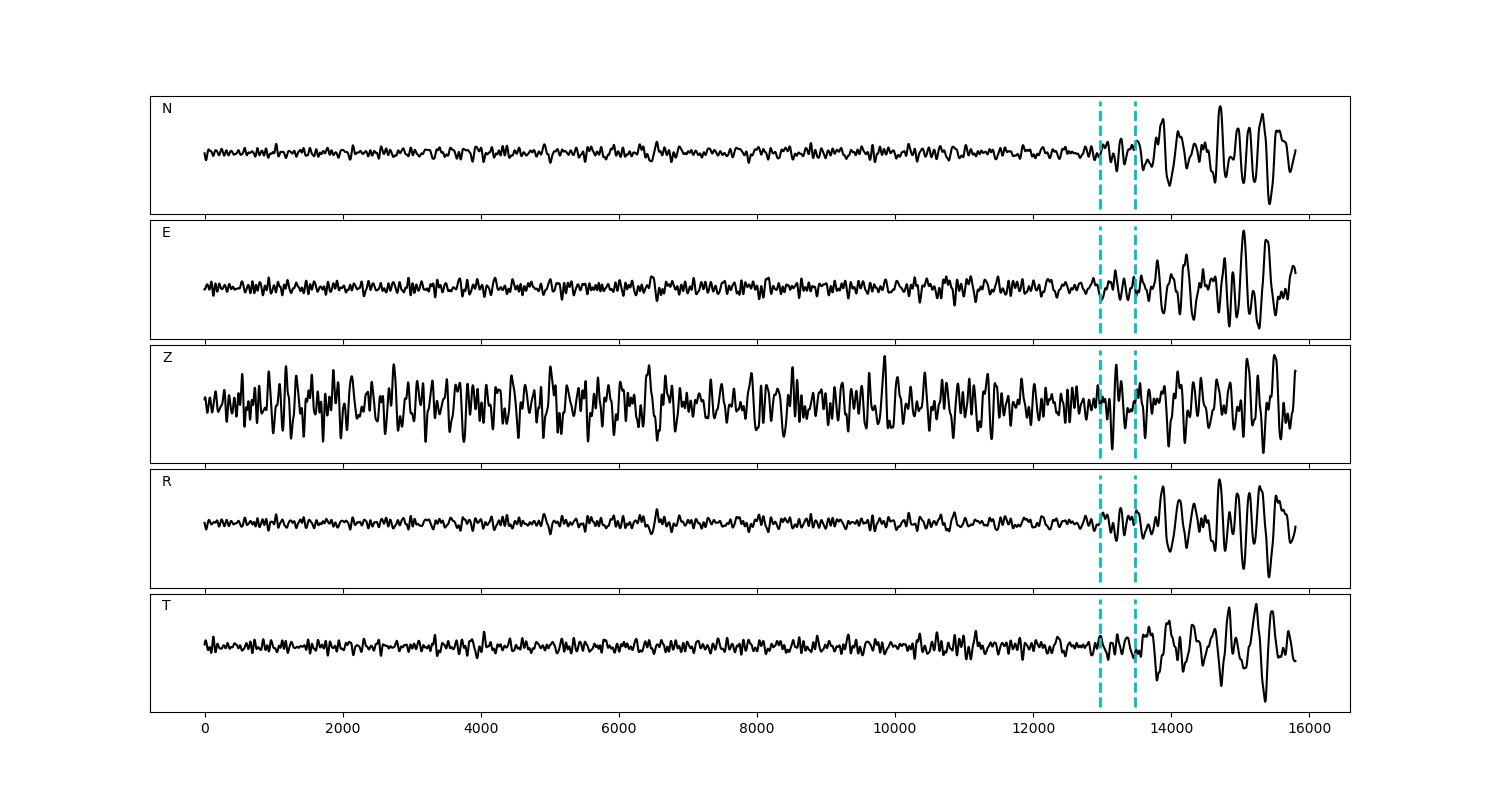This screenshot has height=800, width=1500.
Task: Pick first cyan dashed marker in T panel
Action: tap(1100, 680)
